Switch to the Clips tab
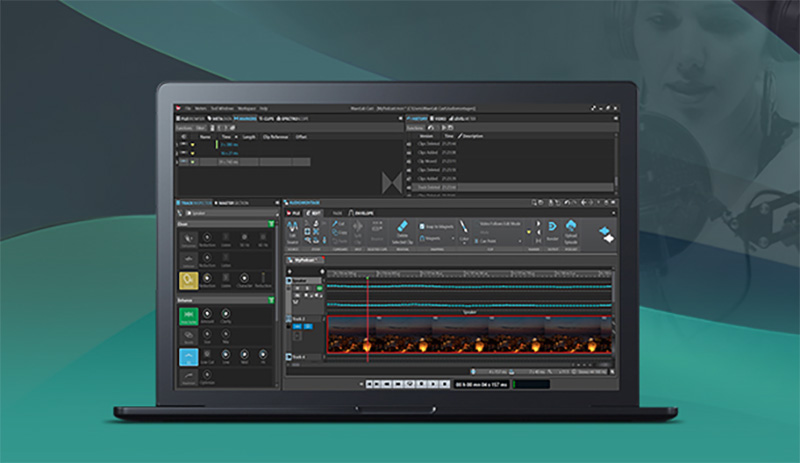The image size is (800, 463). click(x=266, y=118)
